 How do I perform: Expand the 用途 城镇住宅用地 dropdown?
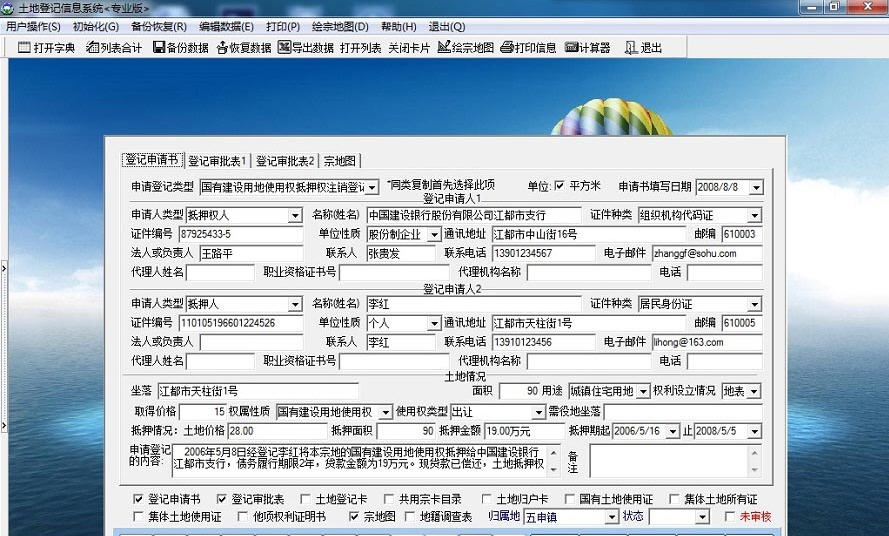pyautogui.click(x=643, y=391)
